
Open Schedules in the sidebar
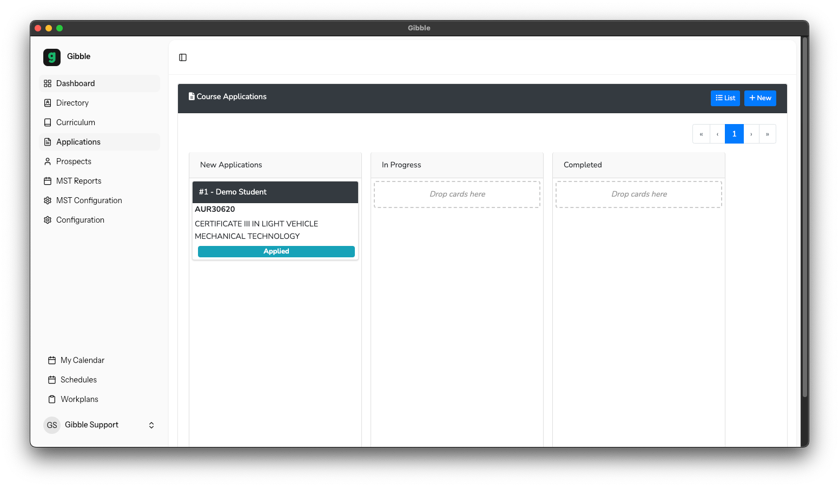tap(78, 380)
